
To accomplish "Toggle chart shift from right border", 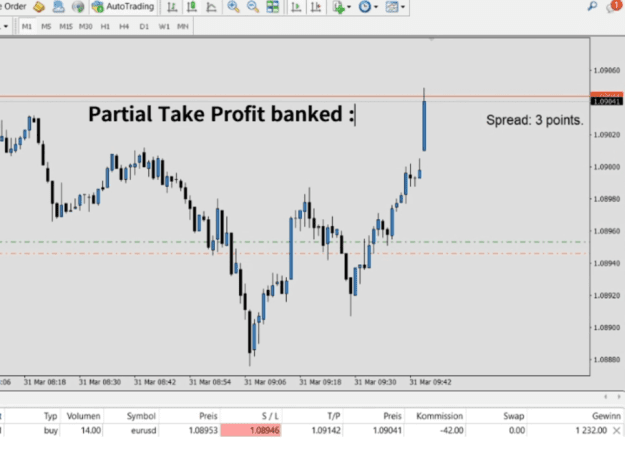I will click(316, 7).
